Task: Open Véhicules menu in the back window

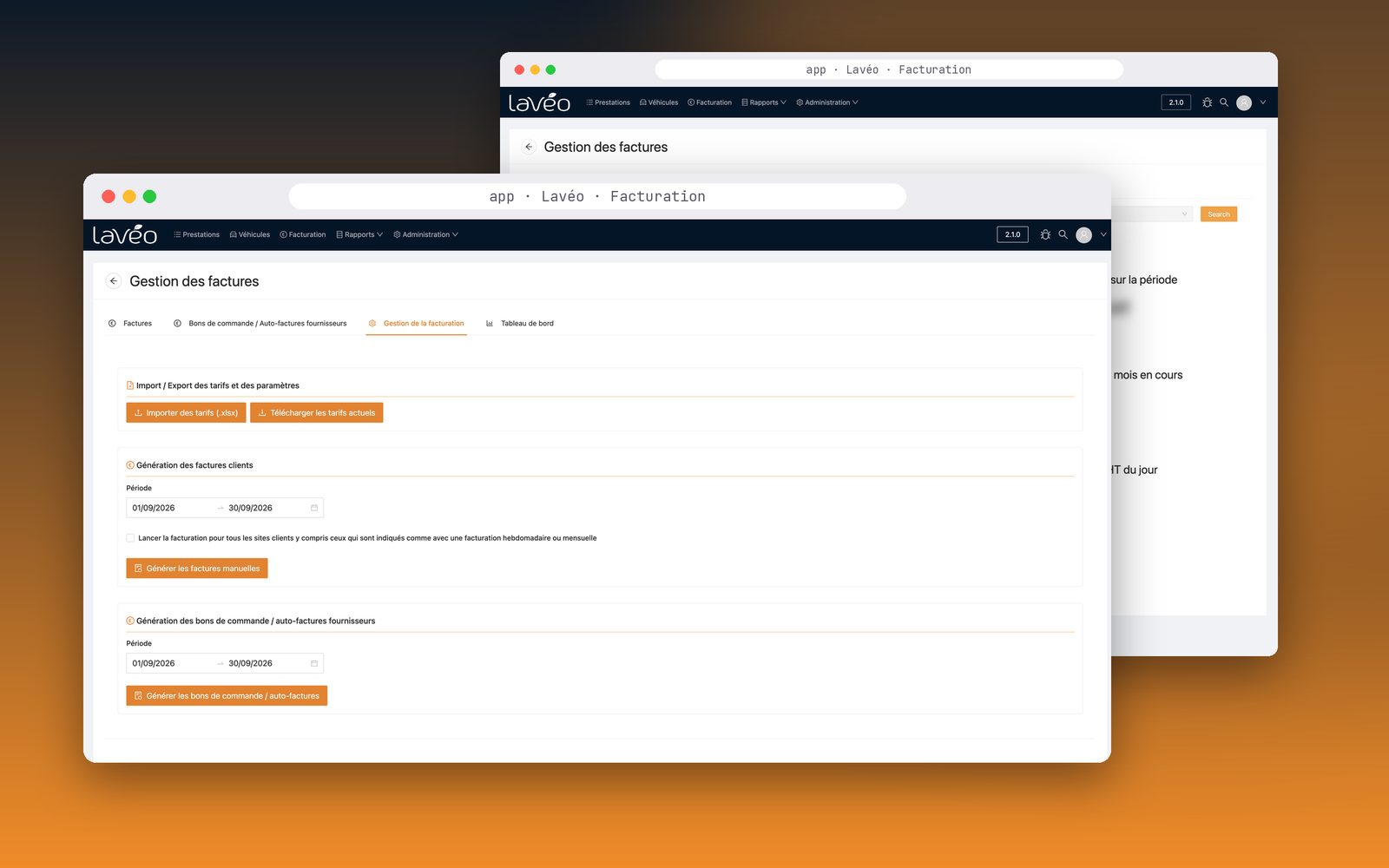Action: [x=659, y=102]
